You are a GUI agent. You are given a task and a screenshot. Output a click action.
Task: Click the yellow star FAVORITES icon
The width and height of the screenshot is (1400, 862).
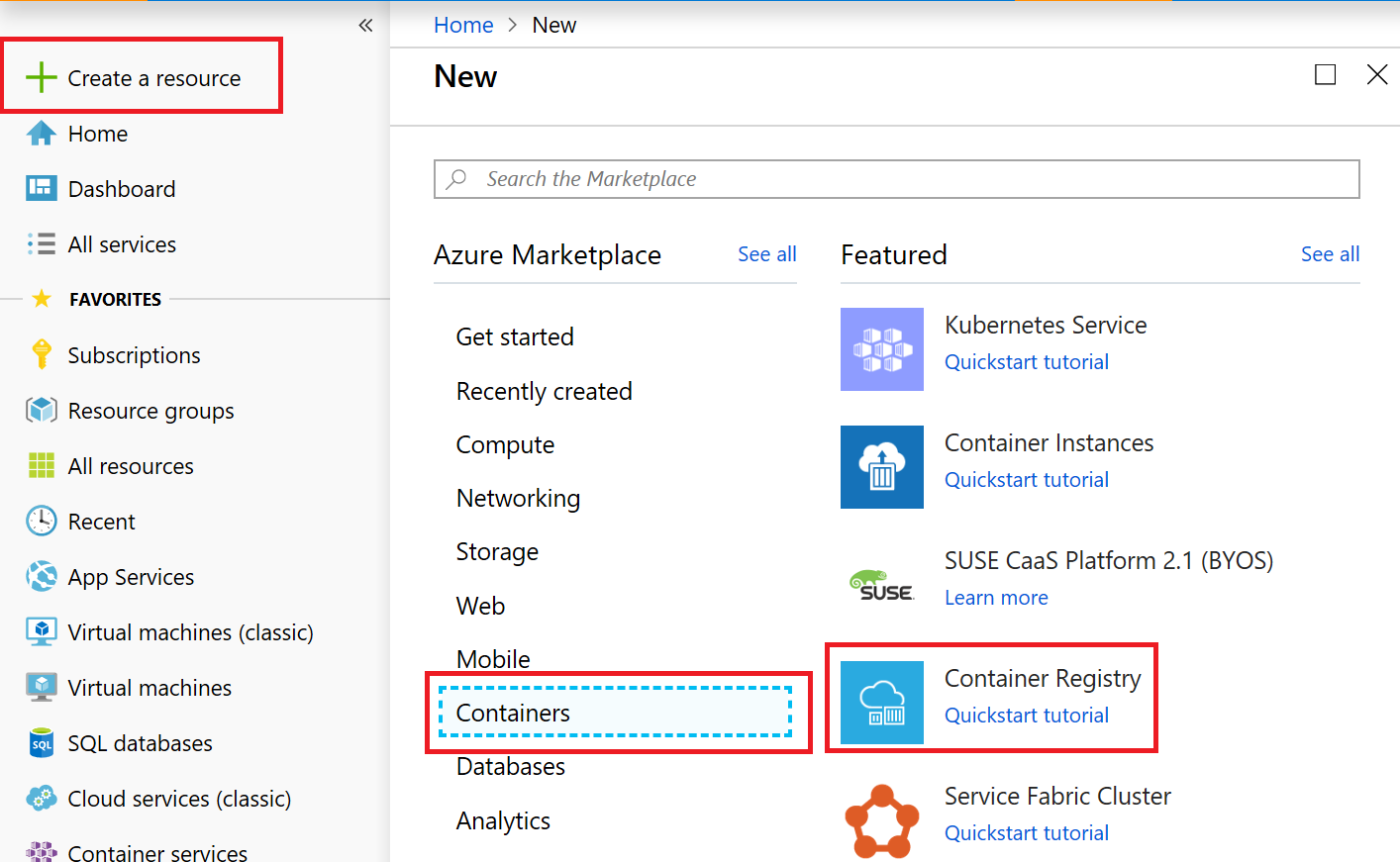point(42,299)
